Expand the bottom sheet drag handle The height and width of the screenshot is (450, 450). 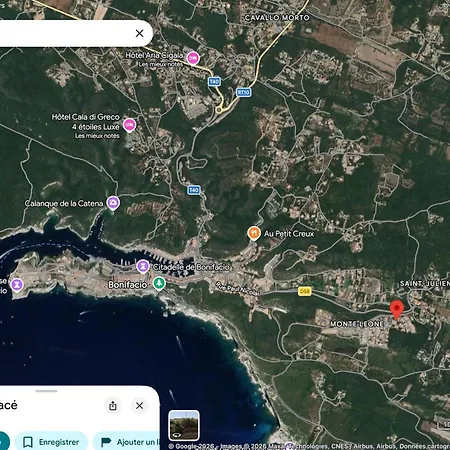46,391
